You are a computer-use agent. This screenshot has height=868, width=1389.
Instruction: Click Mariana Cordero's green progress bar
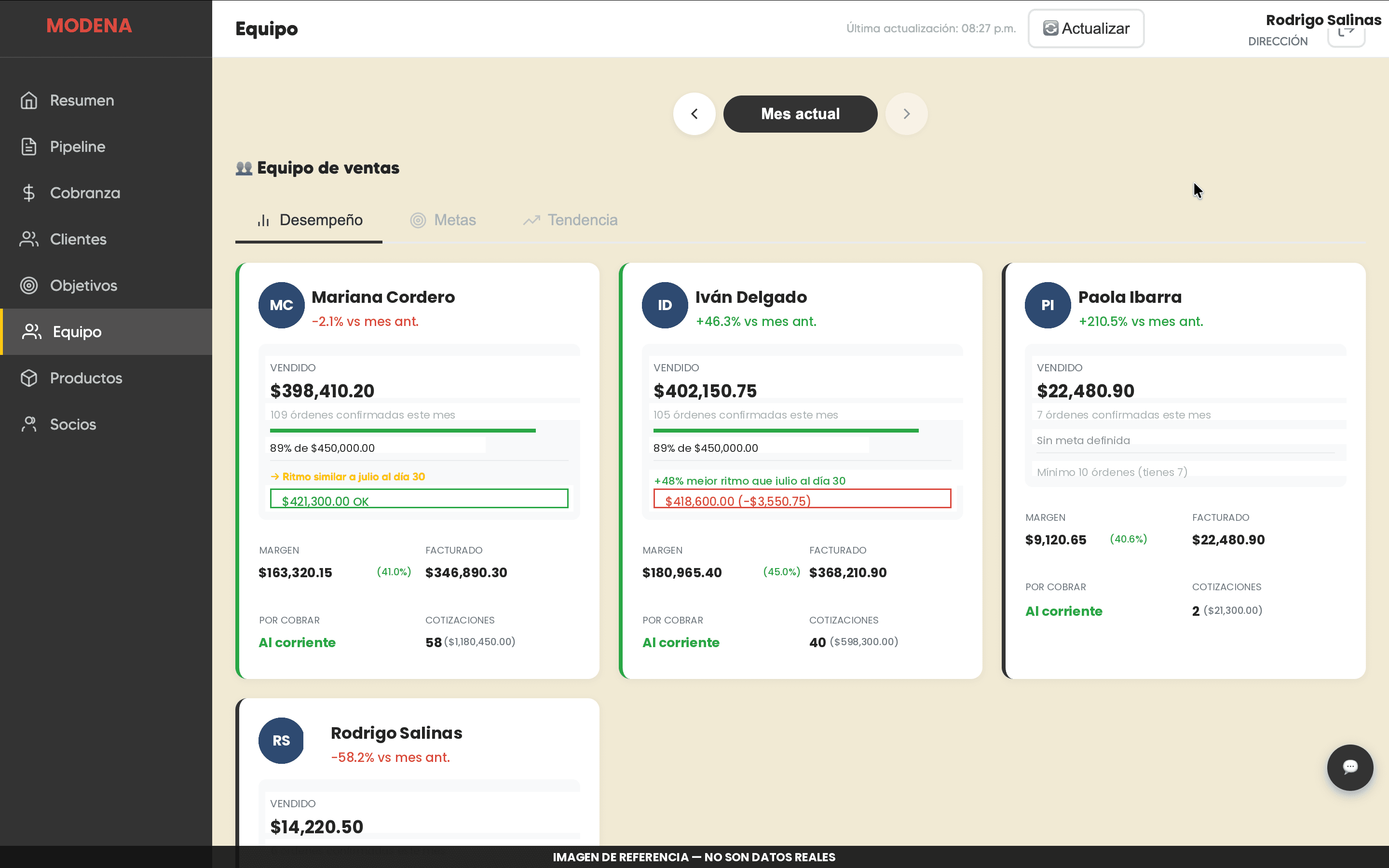point(403,431)
